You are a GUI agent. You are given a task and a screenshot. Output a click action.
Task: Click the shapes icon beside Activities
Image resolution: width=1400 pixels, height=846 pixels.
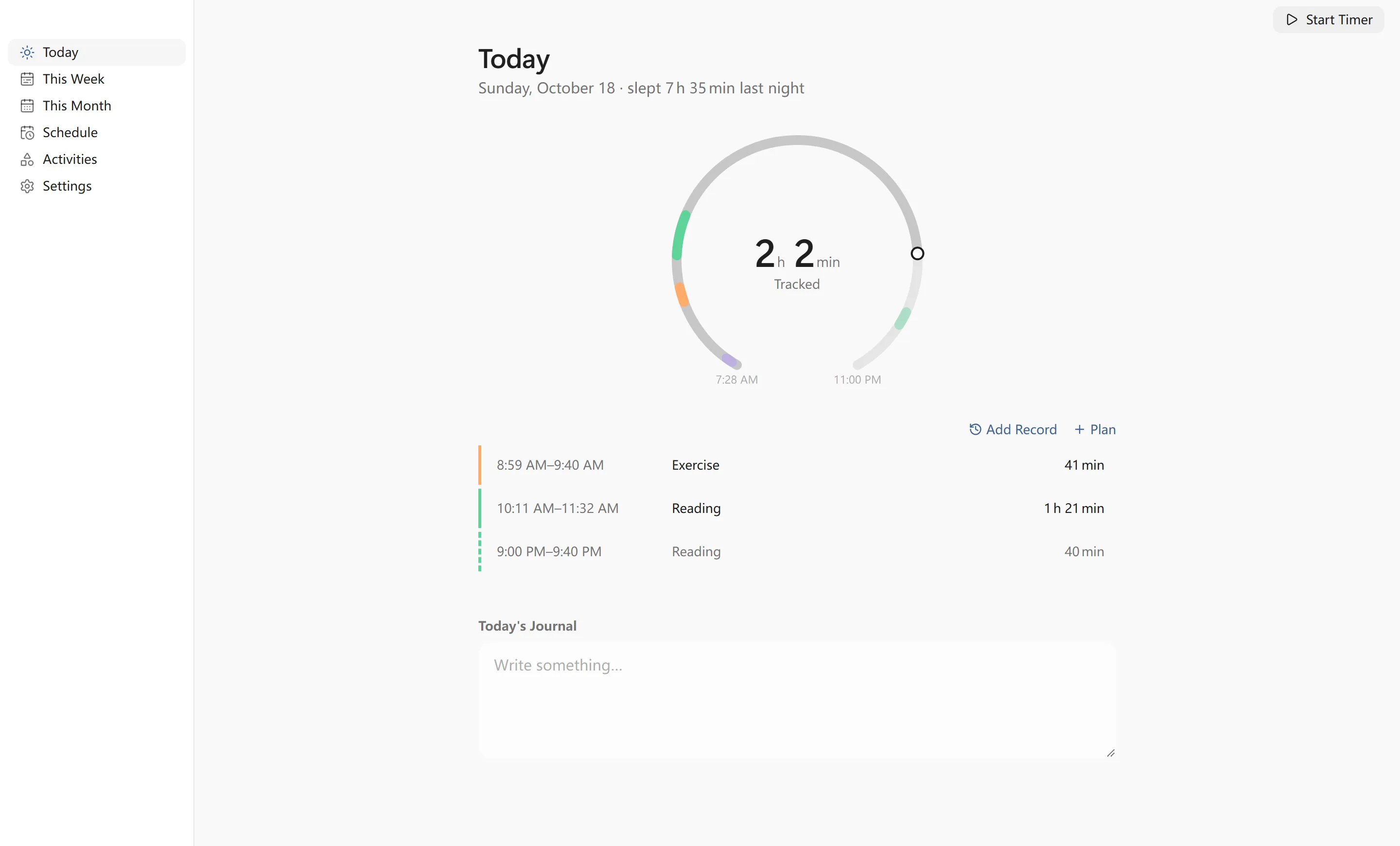(x=27, y=159)
